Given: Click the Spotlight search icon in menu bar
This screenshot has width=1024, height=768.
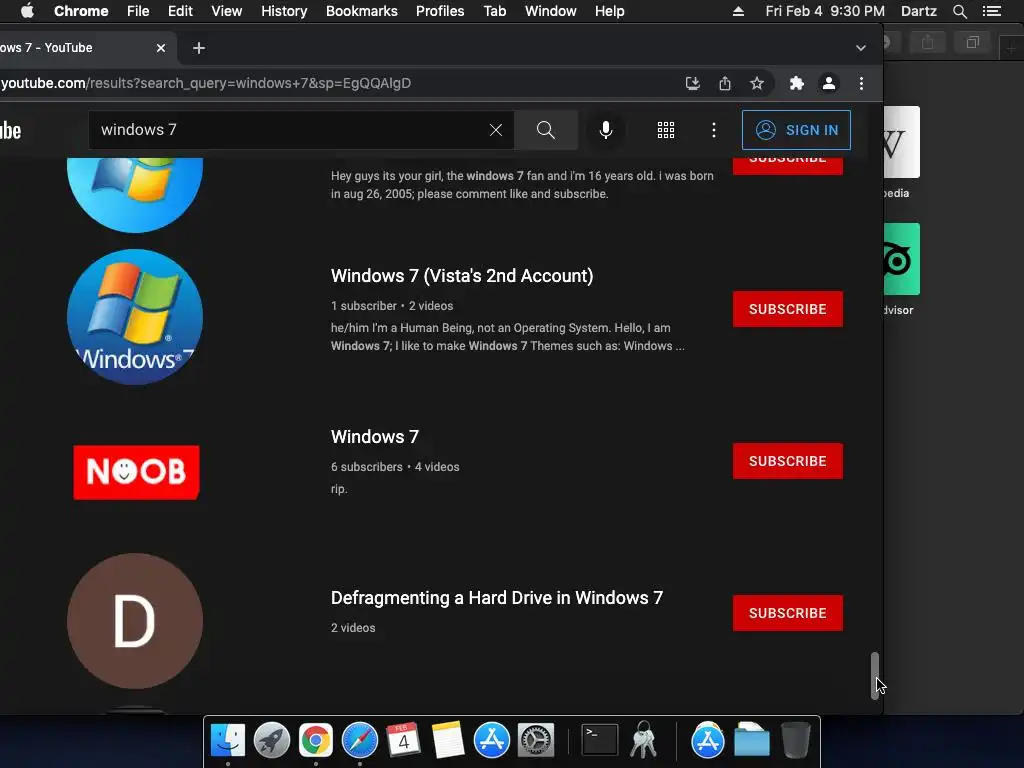Looking at the screenshot, I should [960, 11].
